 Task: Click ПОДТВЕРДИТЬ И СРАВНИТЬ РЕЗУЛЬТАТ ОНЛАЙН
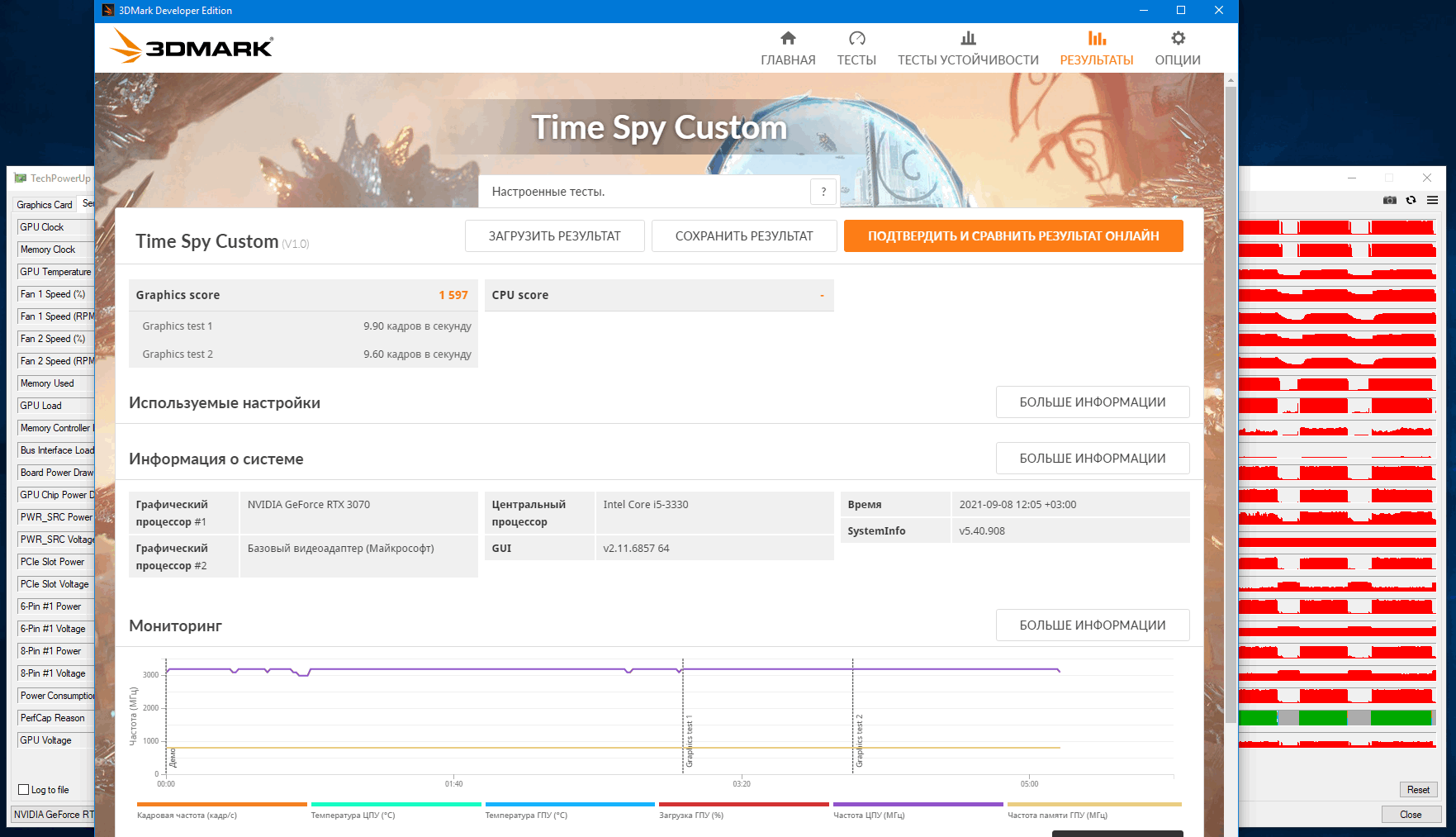click(x=1013, y=235)
